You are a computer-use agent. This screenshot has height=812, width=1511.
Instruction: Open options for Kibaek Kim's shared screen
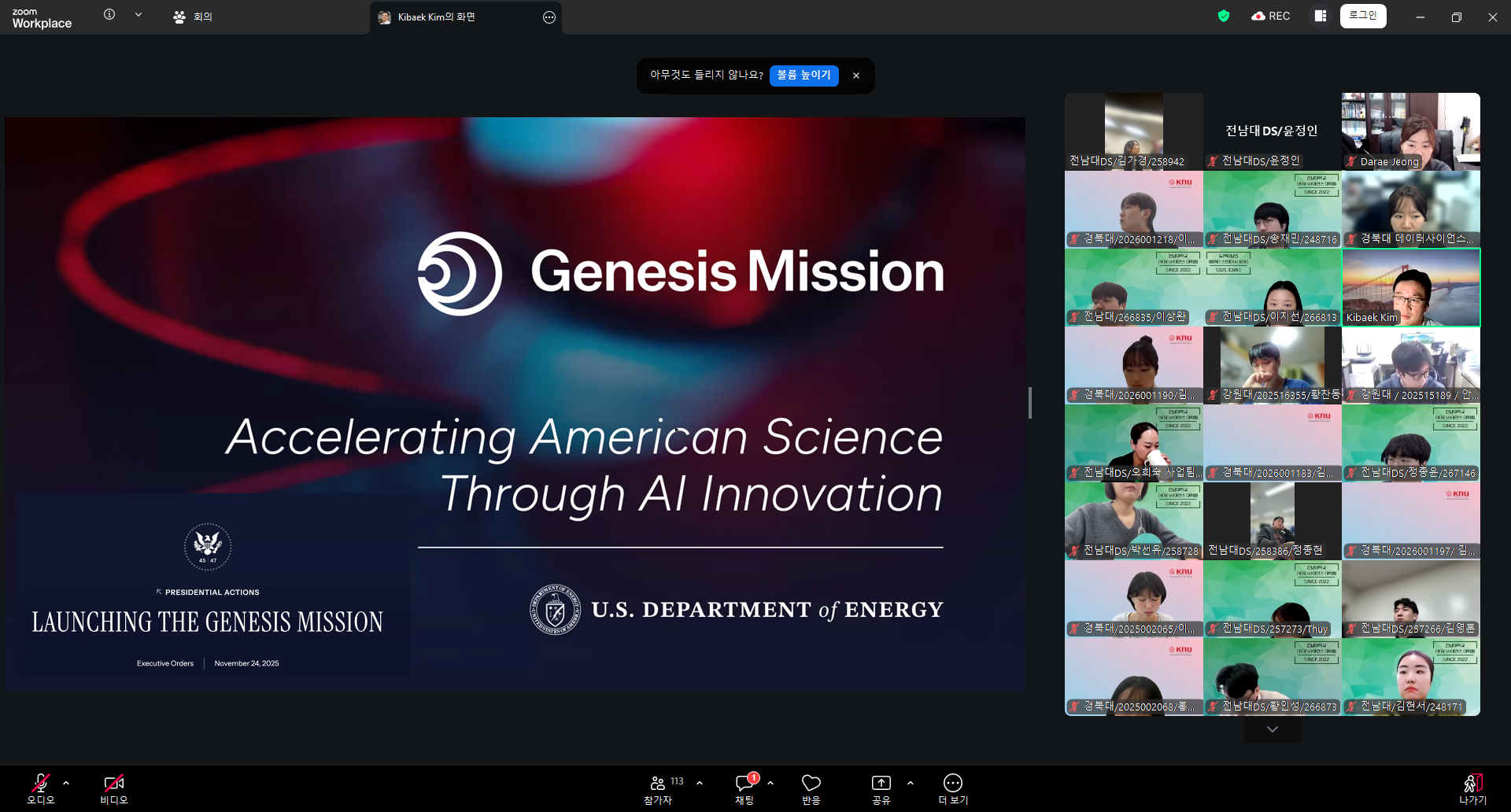(x=549, y=17)
